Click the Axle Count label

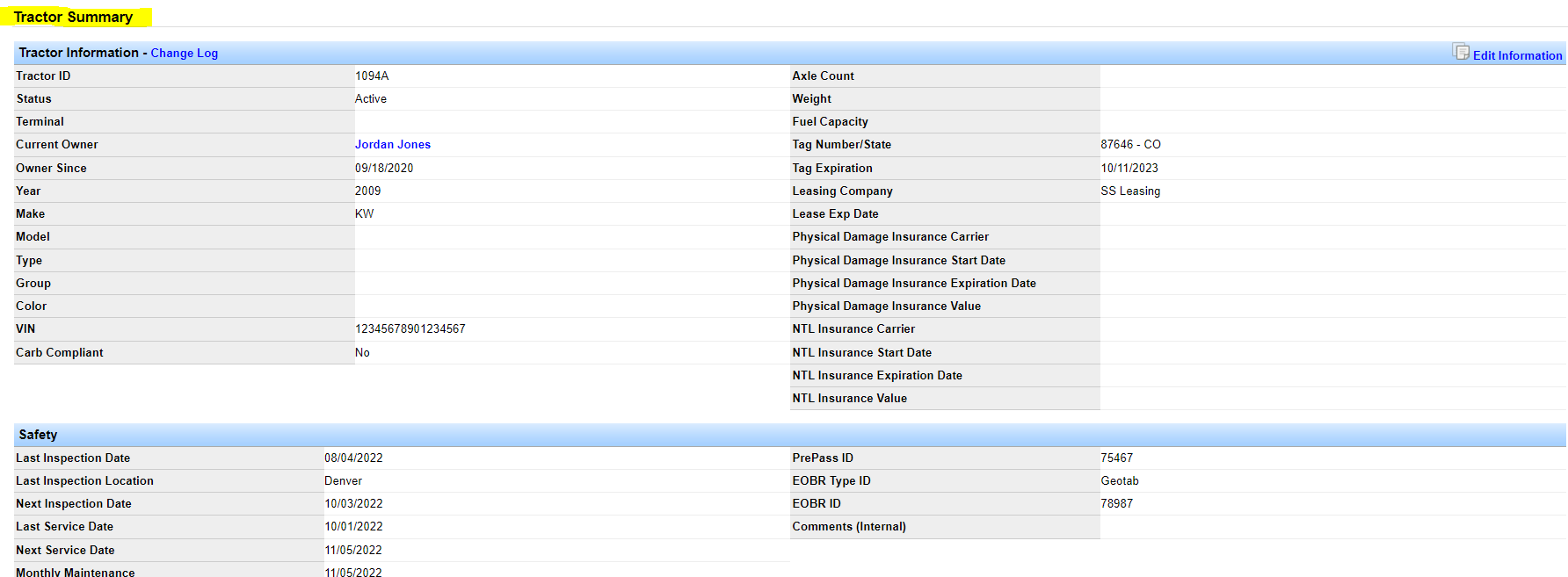click(823, 76)
